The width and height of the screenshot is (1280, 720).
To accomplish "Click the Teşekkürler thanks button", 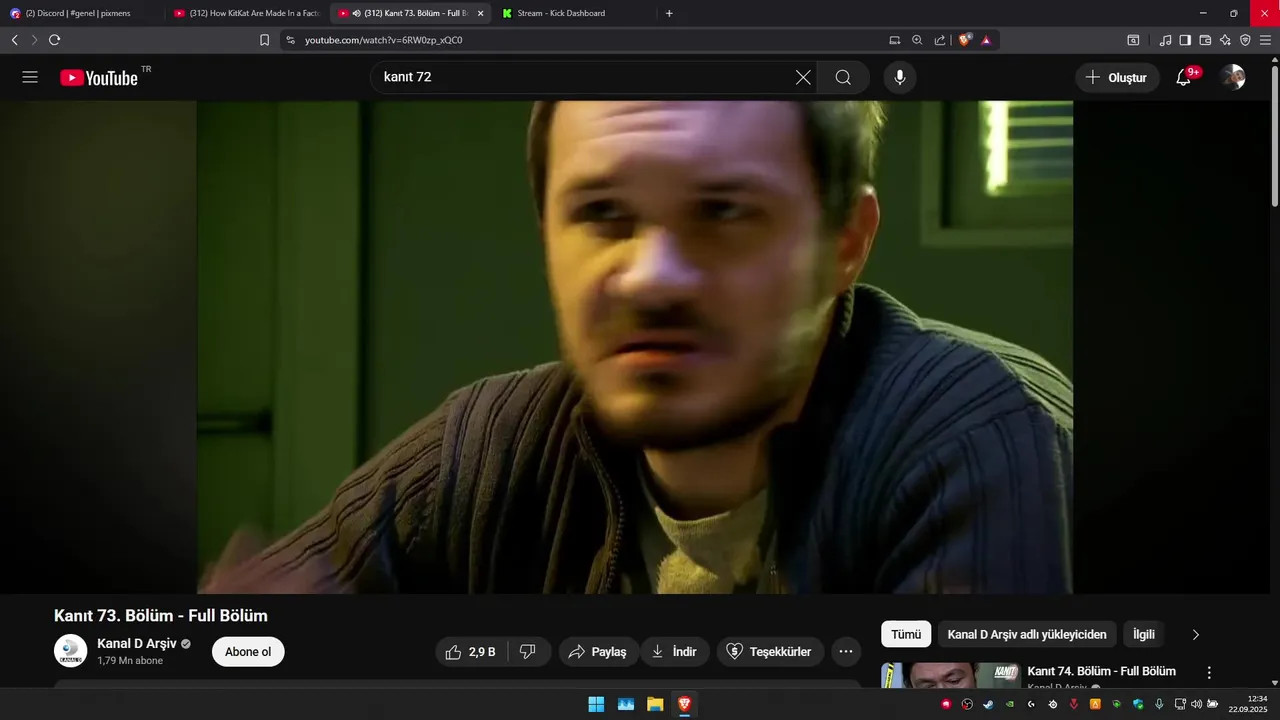I will 770,652.
